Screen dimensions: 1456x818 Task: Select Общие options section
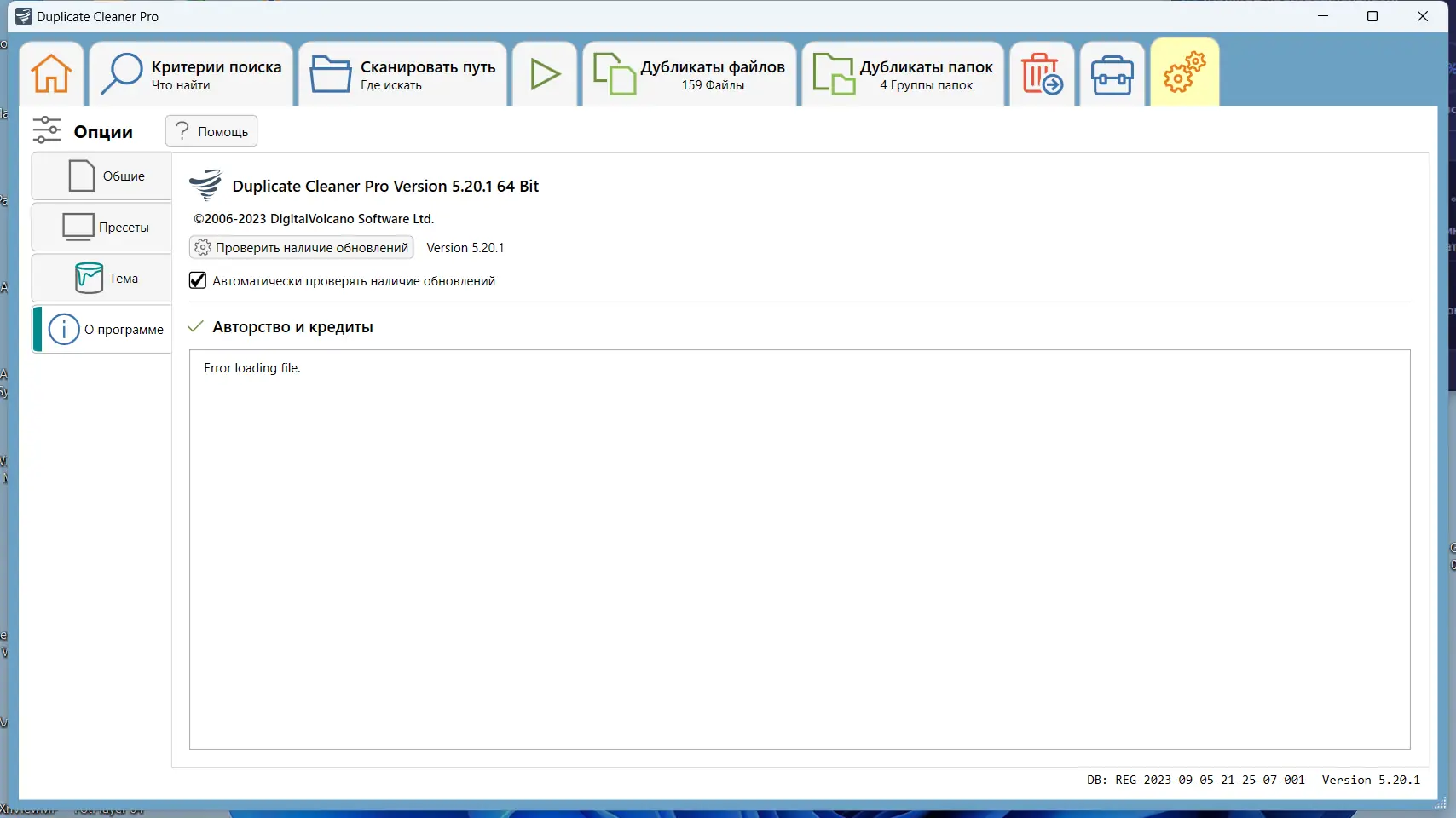click(x=101, y=176)
